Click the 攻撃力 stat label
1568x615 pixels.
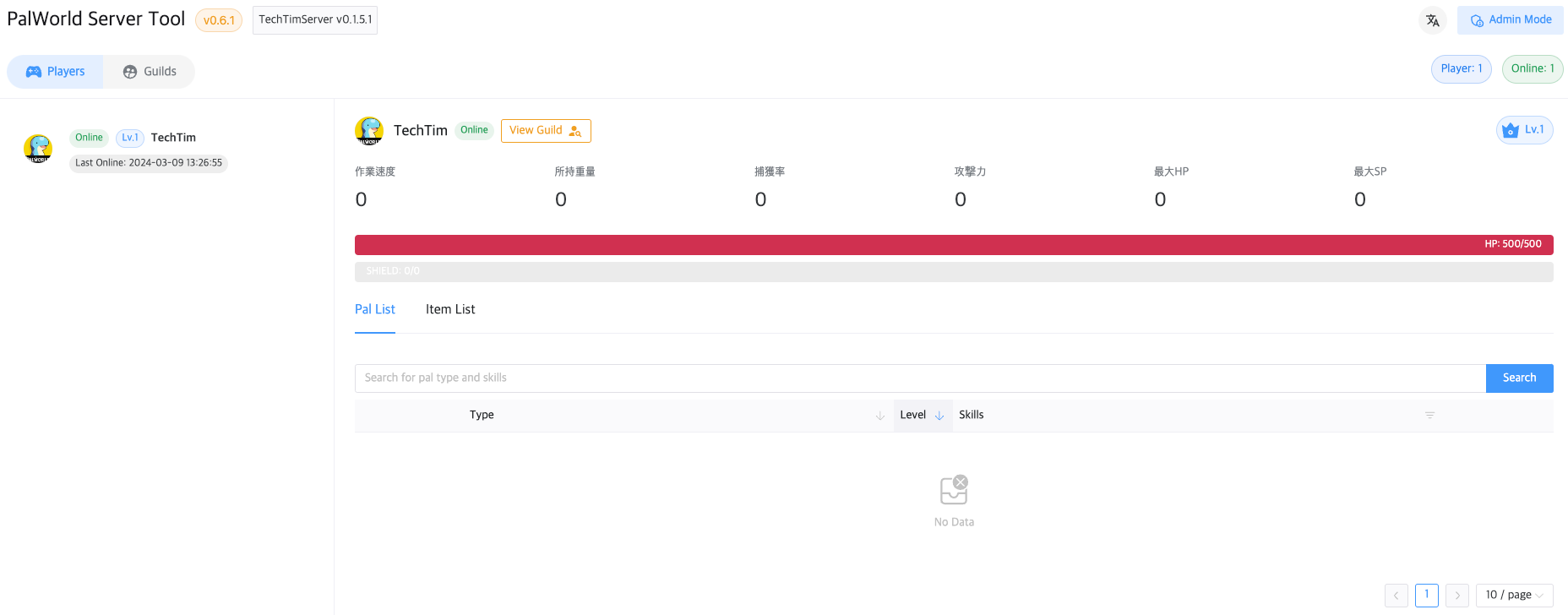click(x=970, y=171)
